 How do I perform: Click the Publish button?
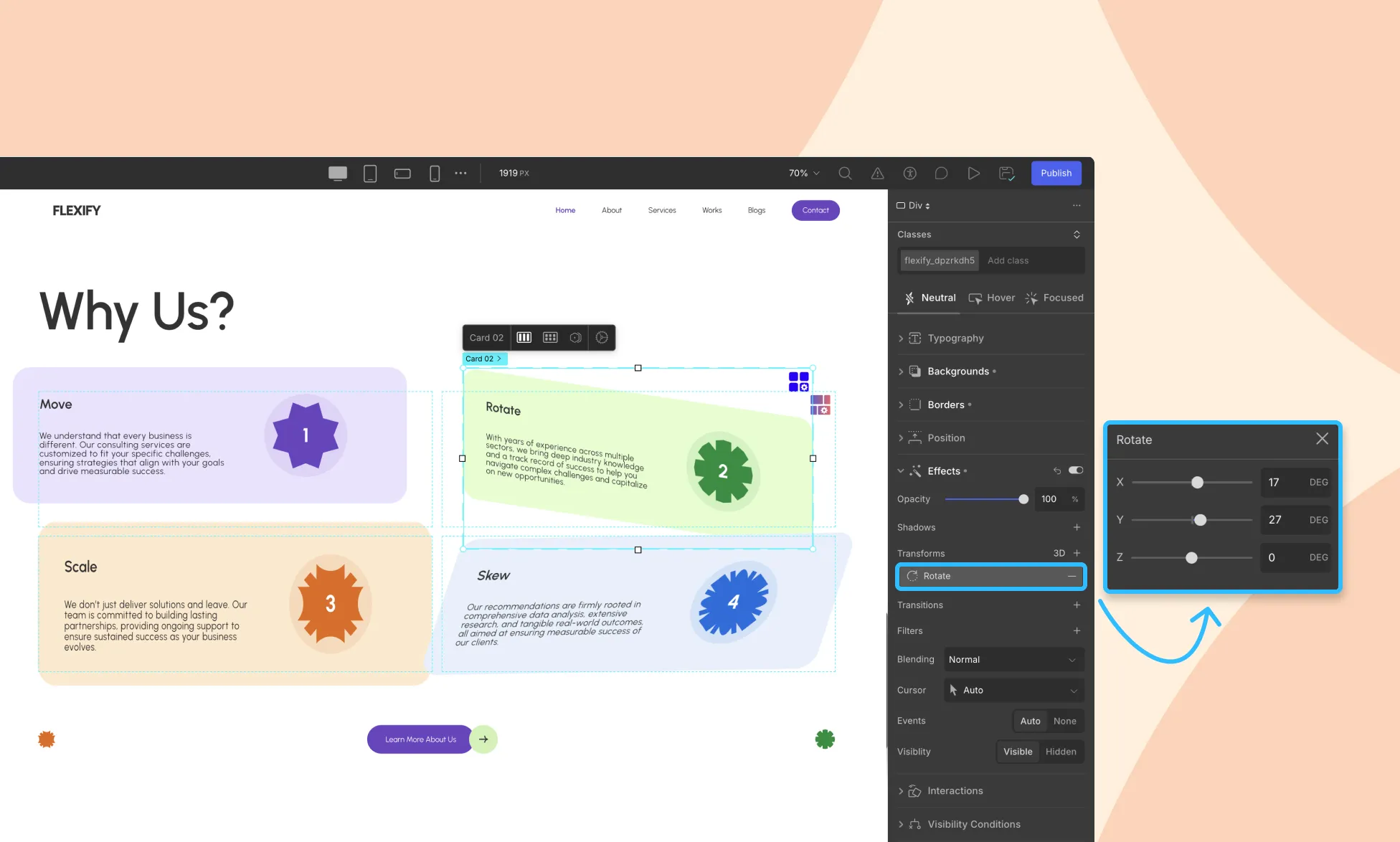click(x=1056, y=174)
